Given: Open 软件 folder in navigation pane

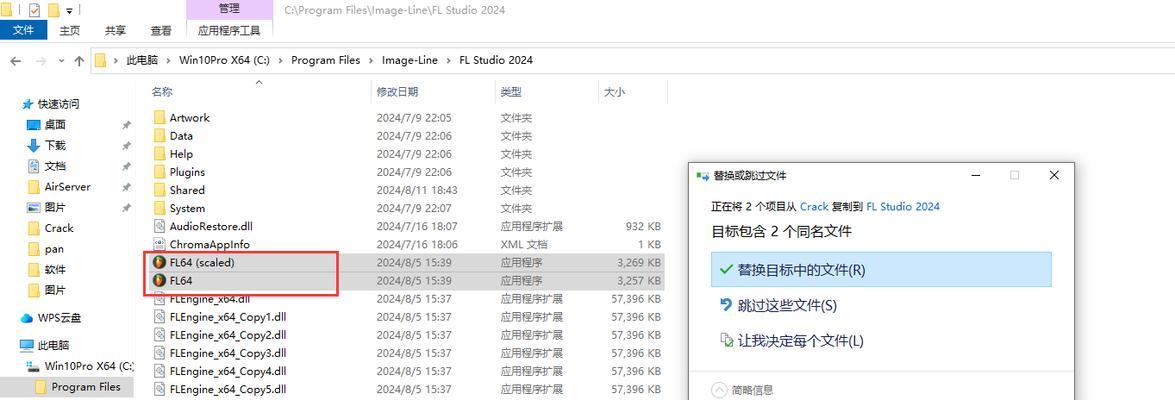Looking at the screenshot, I should [x=55, y=269].
